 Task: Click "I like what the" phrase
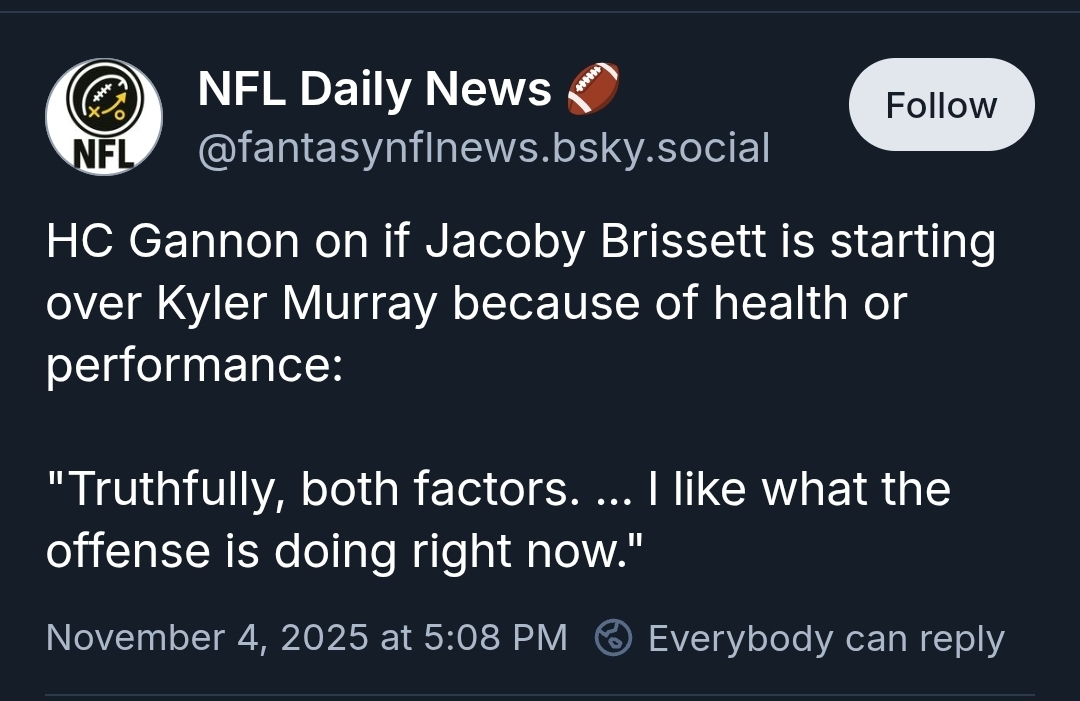[x=799, y=489]
